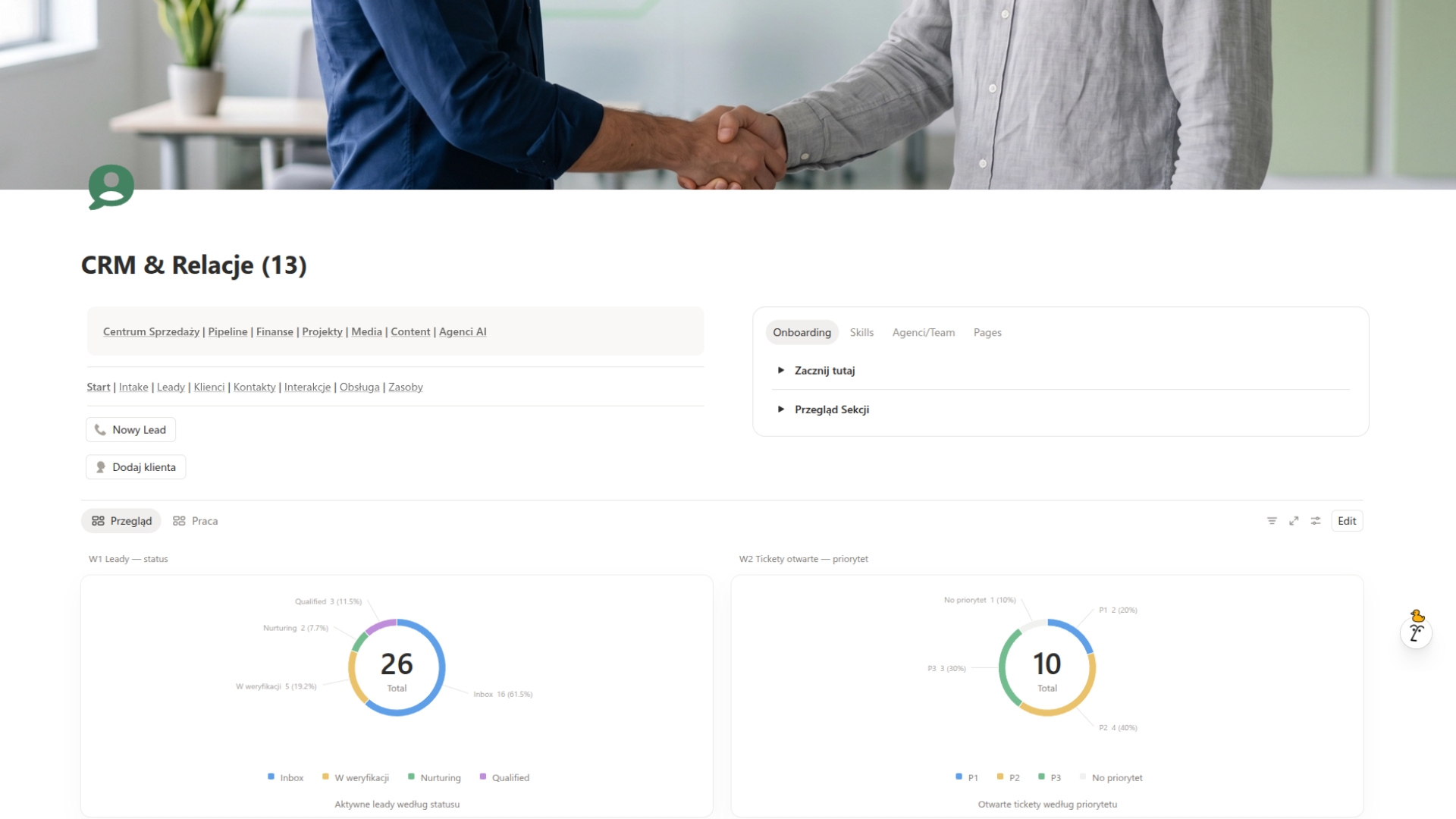Click the Qualified purple legend swatch

tap(482, 777)
